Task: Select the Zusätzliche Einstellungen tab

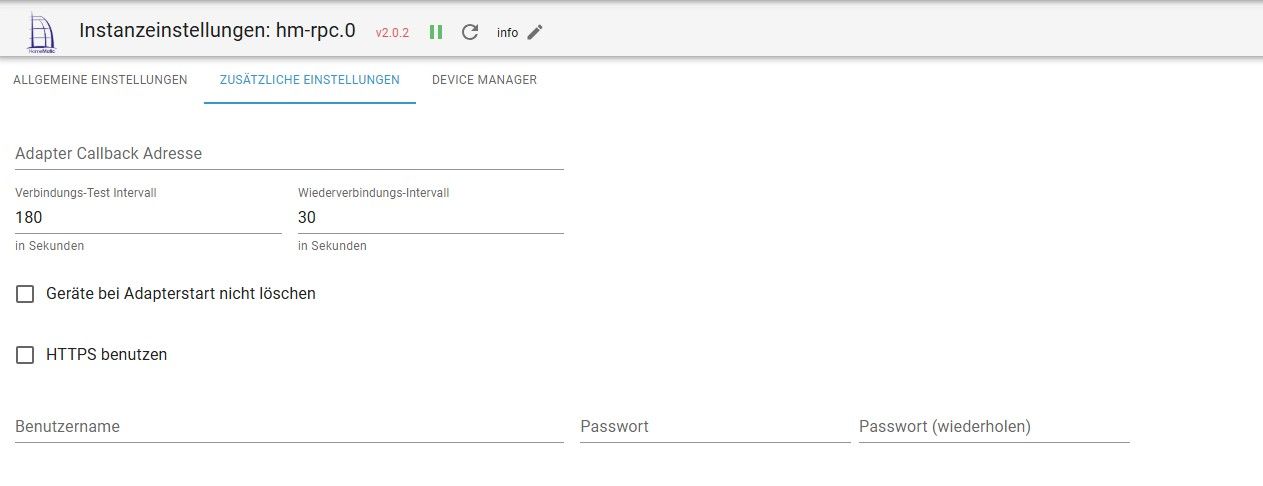Action: click(x=310, y=80)
